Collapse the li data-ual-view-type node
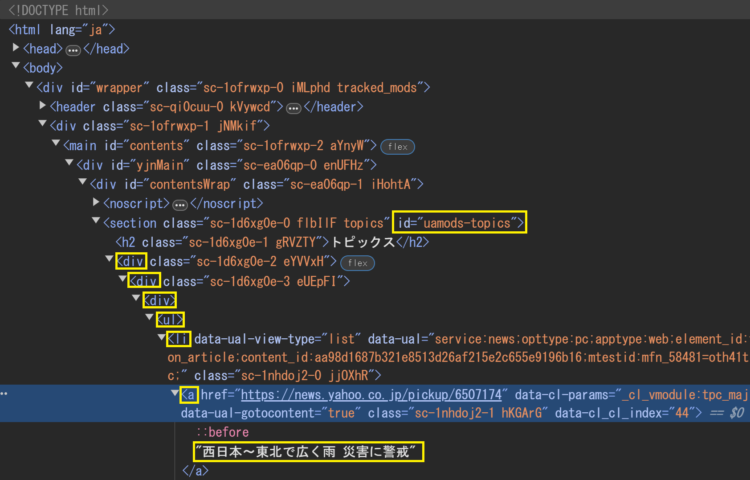750x480 pixels. (162, 337)
